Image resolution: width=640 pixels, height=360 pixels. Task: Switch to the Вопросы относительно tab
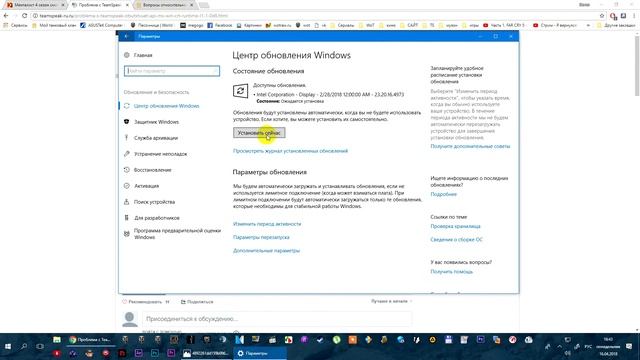coord(164,5)
